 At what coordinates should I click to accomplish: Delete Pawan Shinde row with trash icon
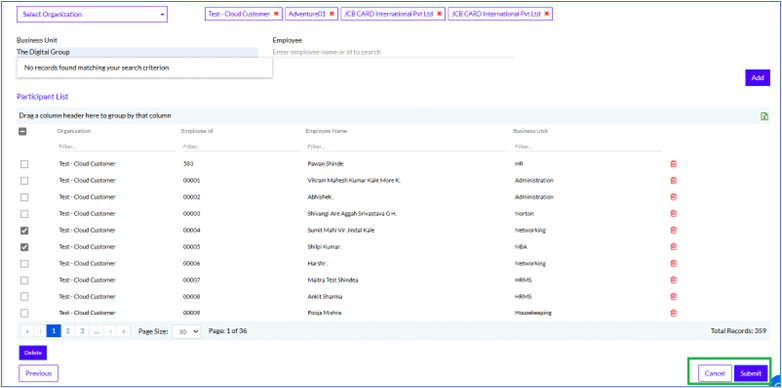click(x=673, y=164)
